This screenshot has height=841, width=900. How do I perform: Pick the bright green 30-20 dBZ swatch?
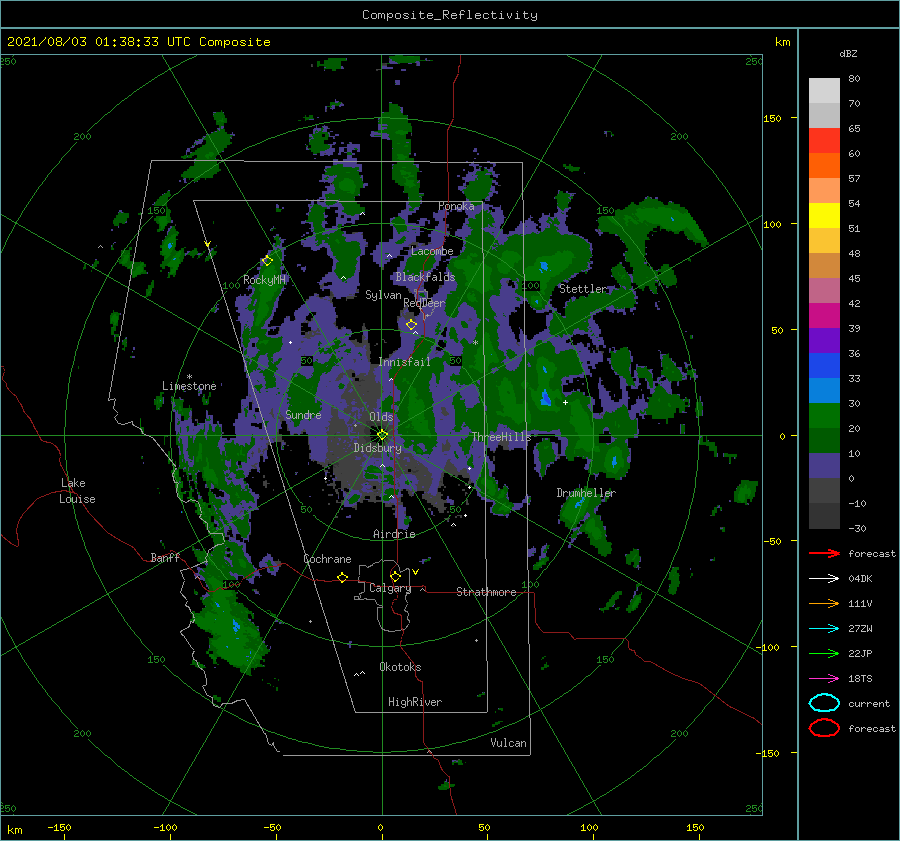(824, 416)
